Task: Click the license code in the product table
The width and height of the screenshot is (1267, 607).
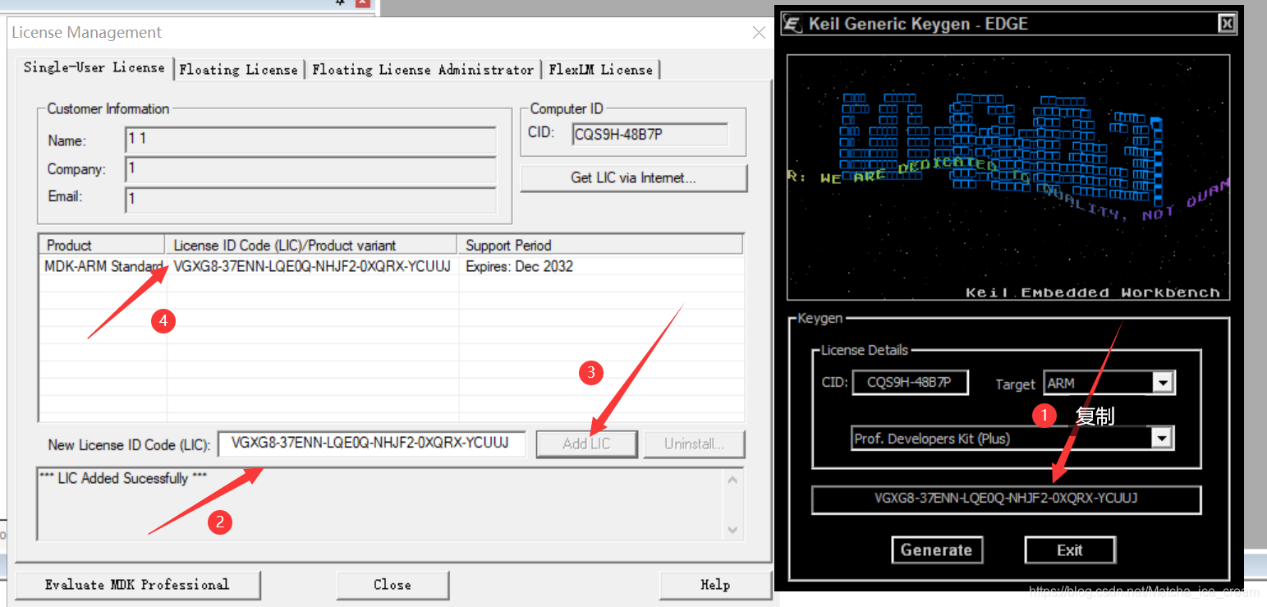Action: coord(312,267)
